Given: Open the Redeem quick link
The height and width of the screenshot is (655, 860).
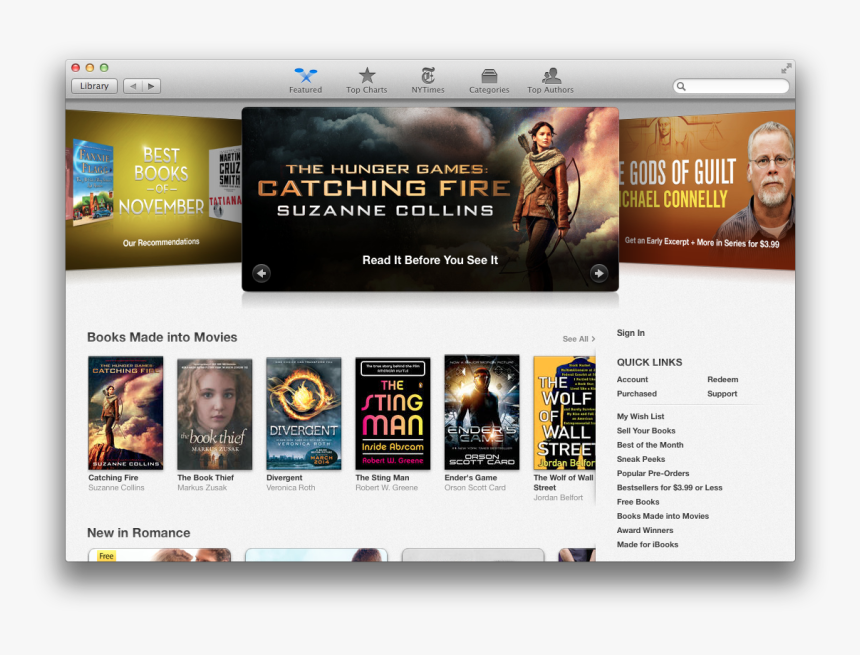Looking at the screenshot, I should pyautogui.click(x=723, y=380).
